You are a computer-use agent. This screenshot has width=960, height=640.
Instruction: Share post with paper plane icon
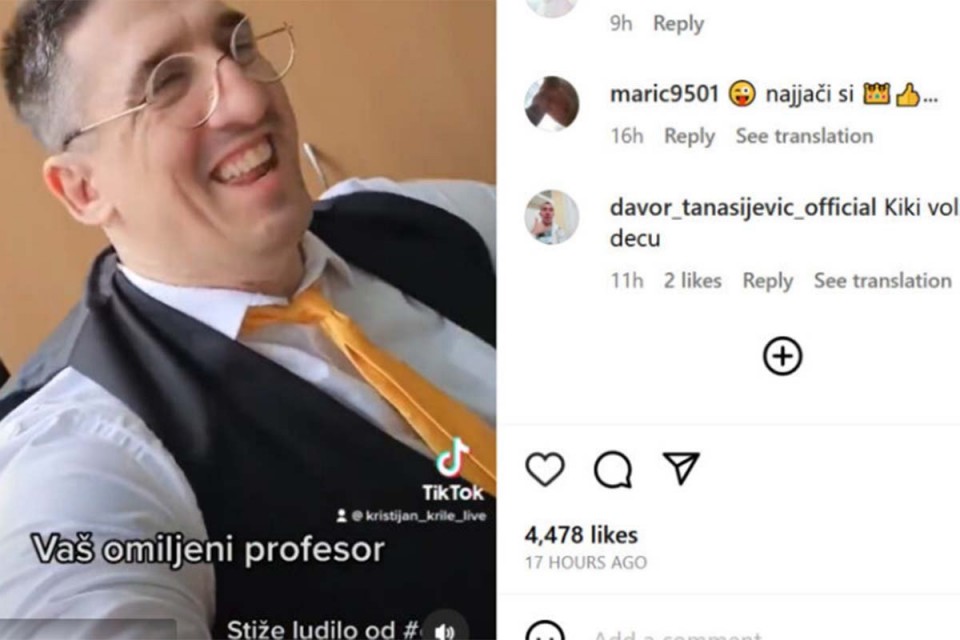point(681,468)
